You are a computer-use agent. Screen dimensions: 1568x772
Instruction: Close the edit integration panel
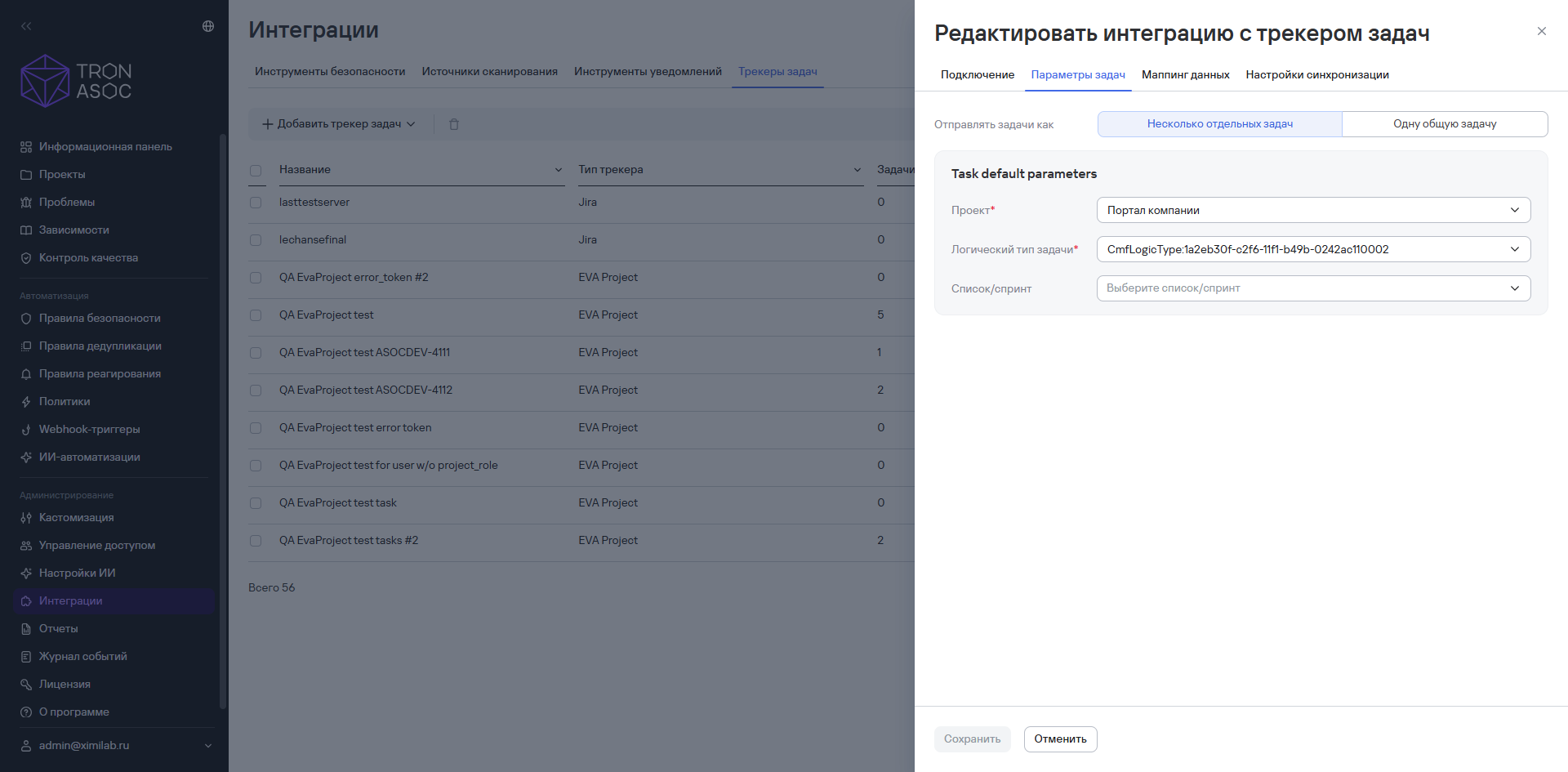tap(1542, 31)
